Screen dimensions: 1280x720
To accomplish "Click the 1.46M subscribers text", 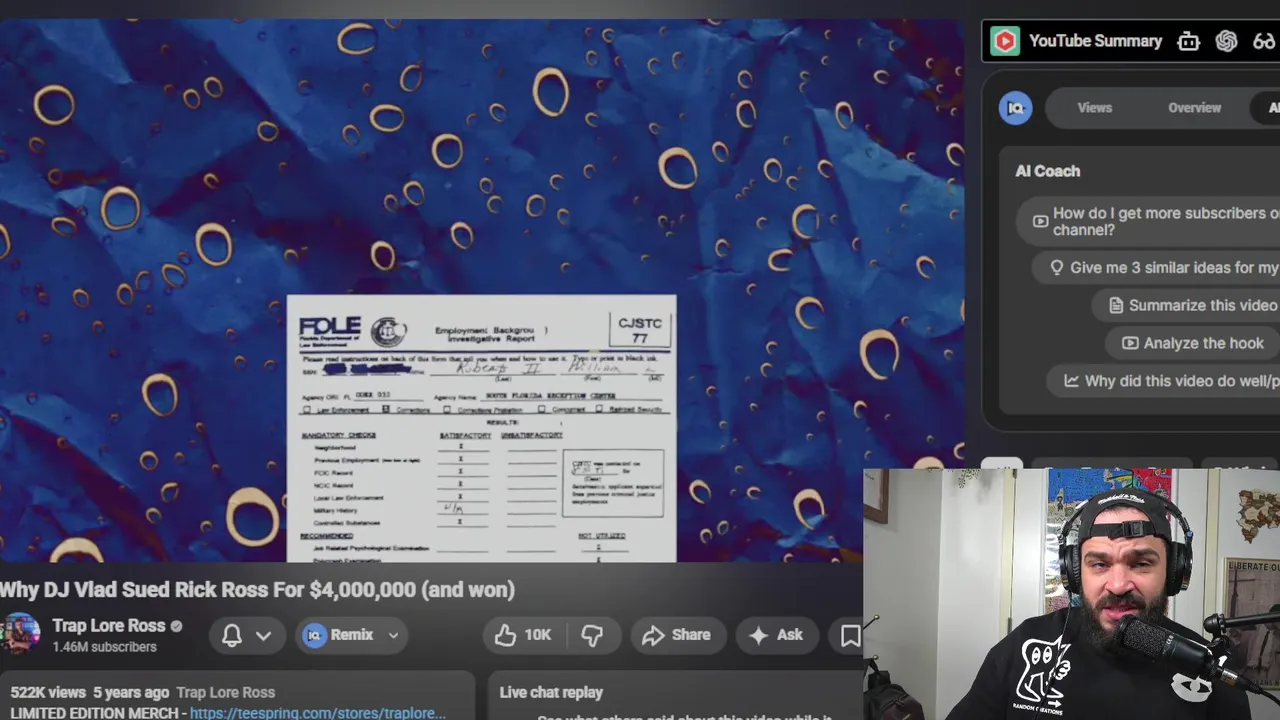I will [x=104, y=647].
